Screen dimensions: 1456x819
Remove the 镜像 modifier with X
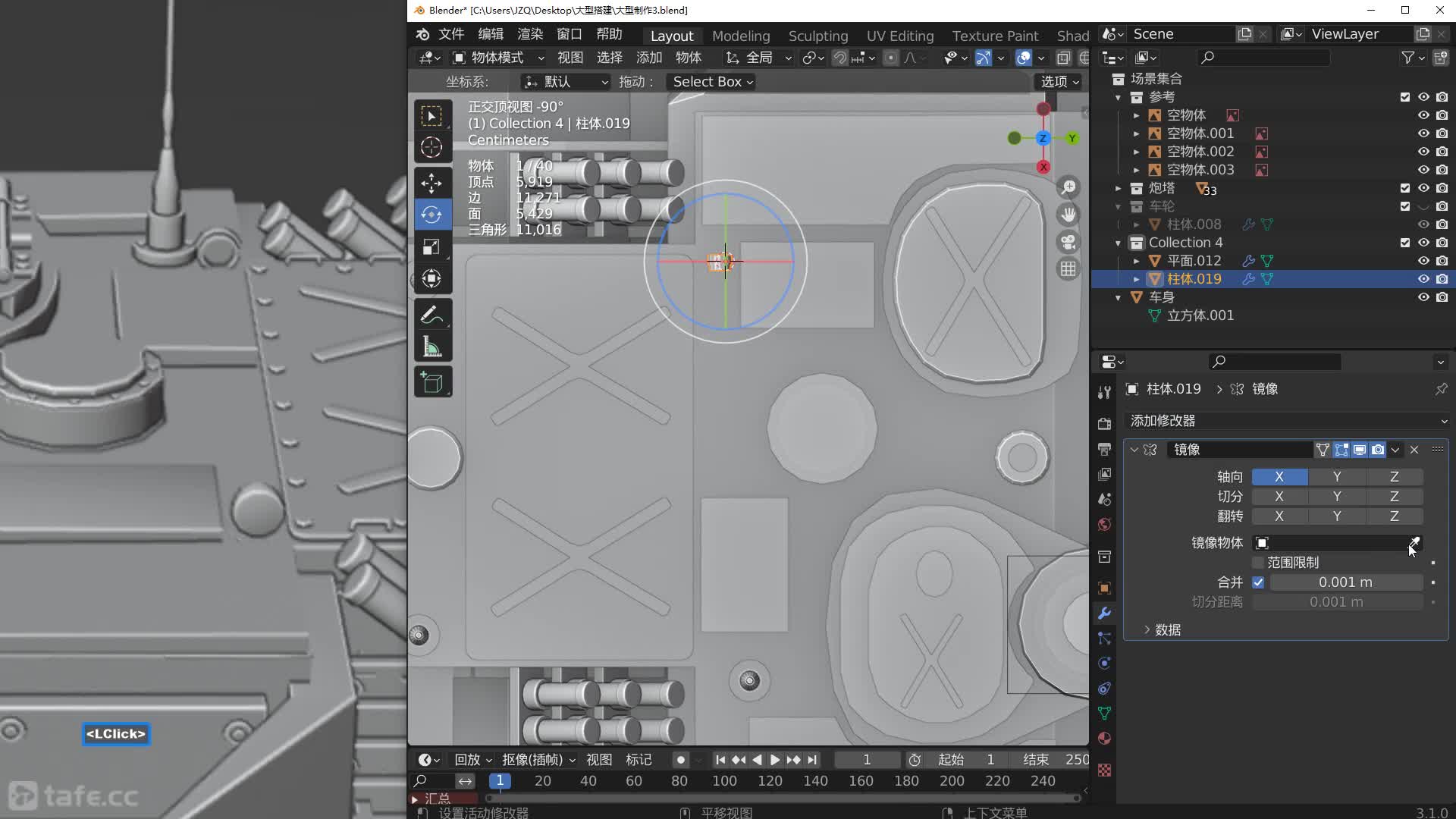(1414, 450)
